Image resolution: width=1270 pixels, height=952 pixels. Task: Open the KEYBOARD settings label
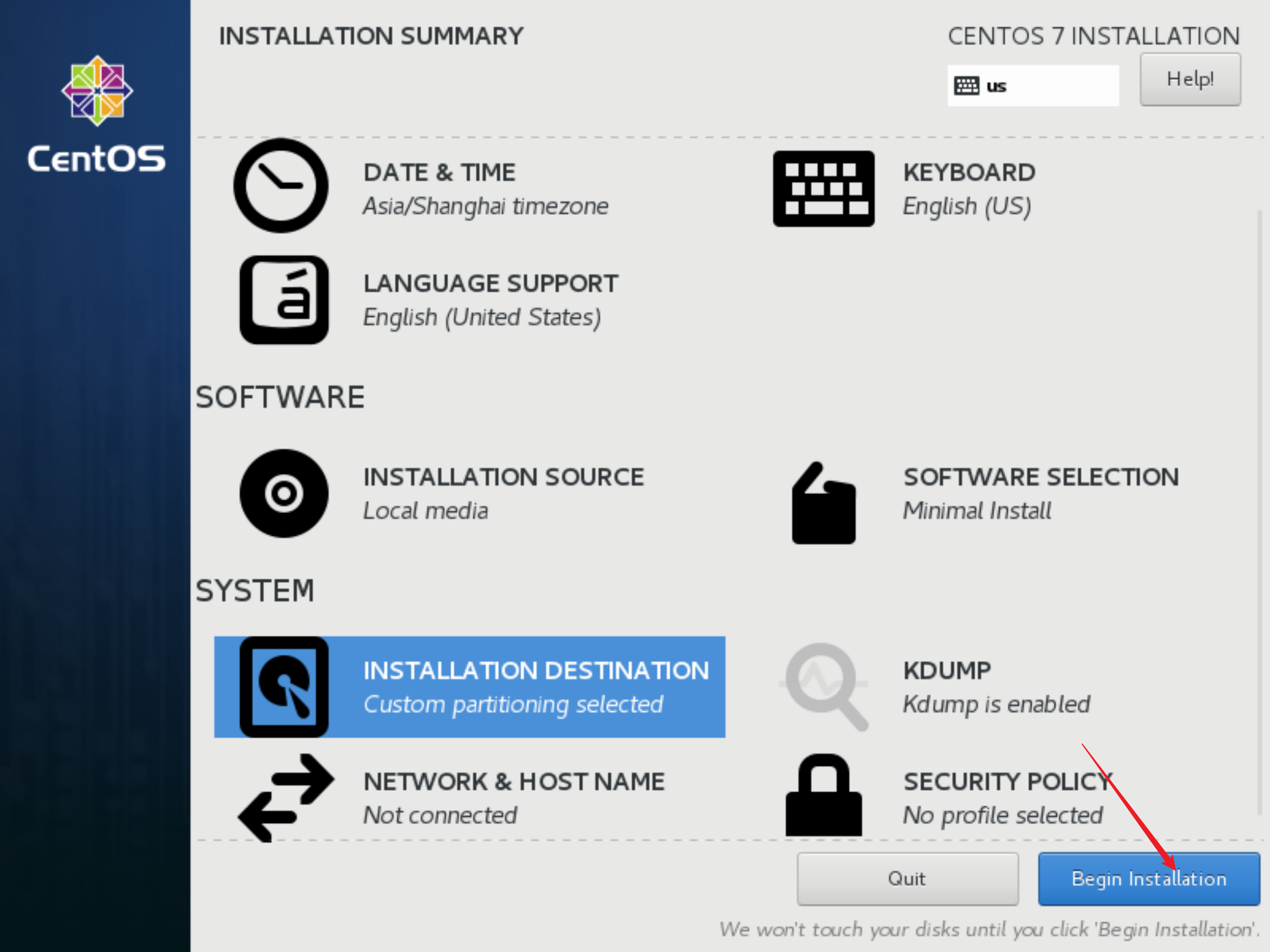click(x=969, y=173)
